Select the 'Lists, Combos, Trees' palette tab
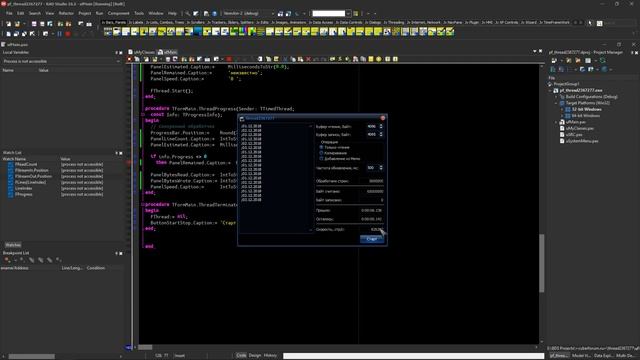Screen dimensions: 640x360 (165, 22)
